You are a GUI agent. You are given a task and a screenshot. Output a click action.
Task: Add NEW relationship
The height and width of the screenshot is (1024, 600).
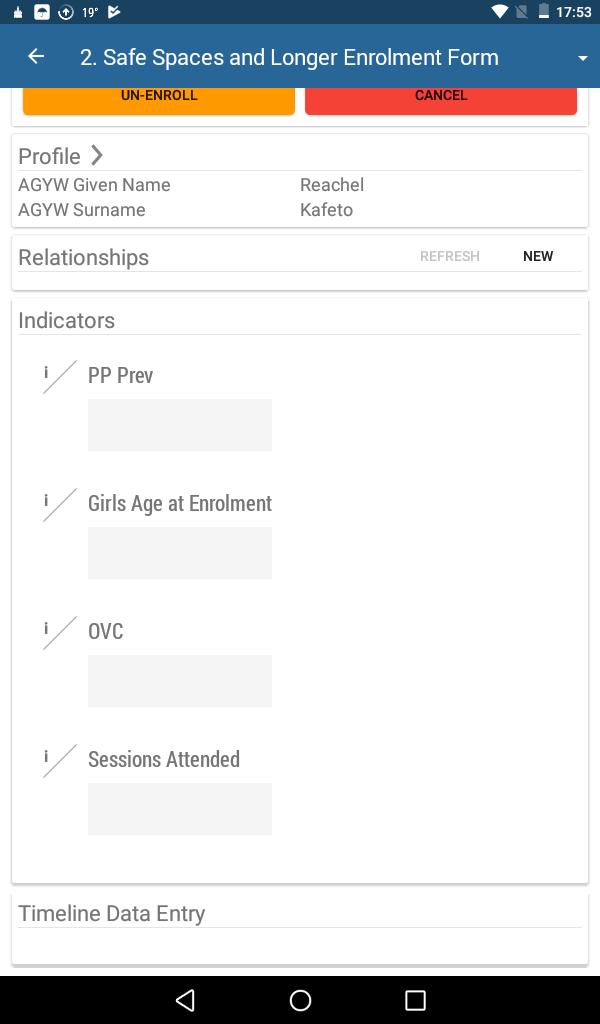point(538,257)
